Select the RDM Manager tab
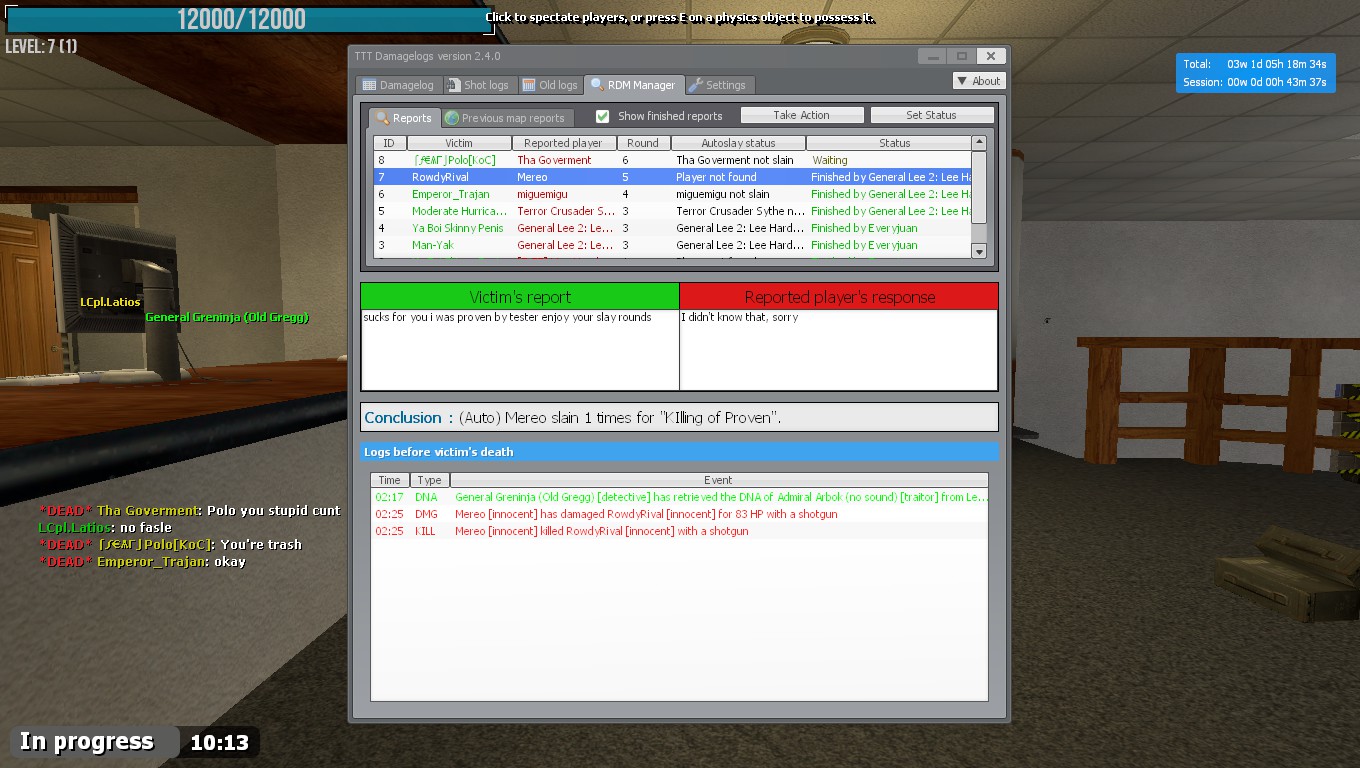The image size is (1360, 768). coord(634,85)
